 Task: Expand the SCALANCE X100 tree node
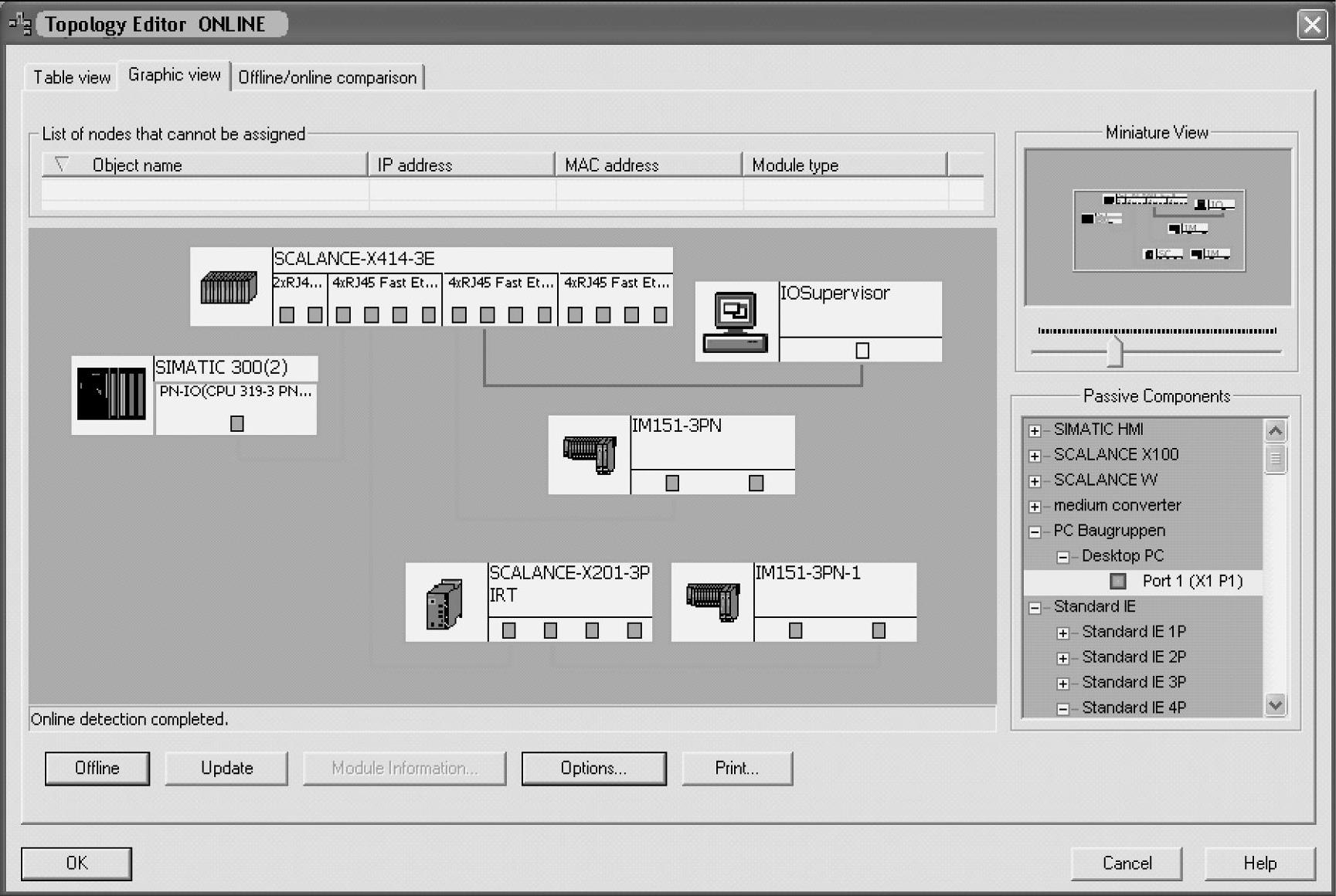(1035, 456)
